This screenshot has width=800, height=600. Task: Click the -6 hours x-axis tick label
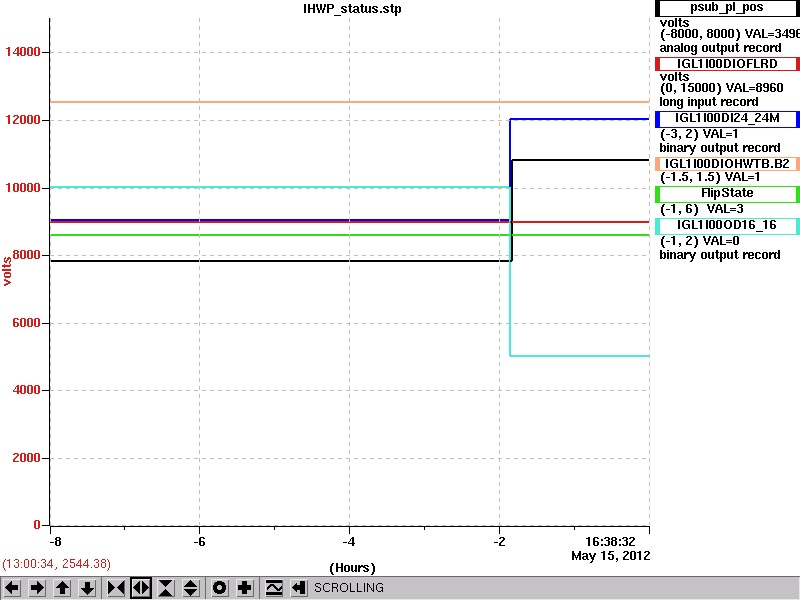tap(199, 542)
